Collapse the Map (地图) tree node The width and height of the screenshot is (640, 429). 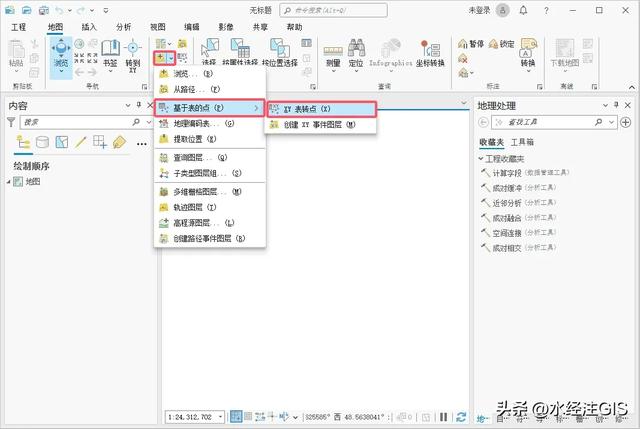coord(9,182)
